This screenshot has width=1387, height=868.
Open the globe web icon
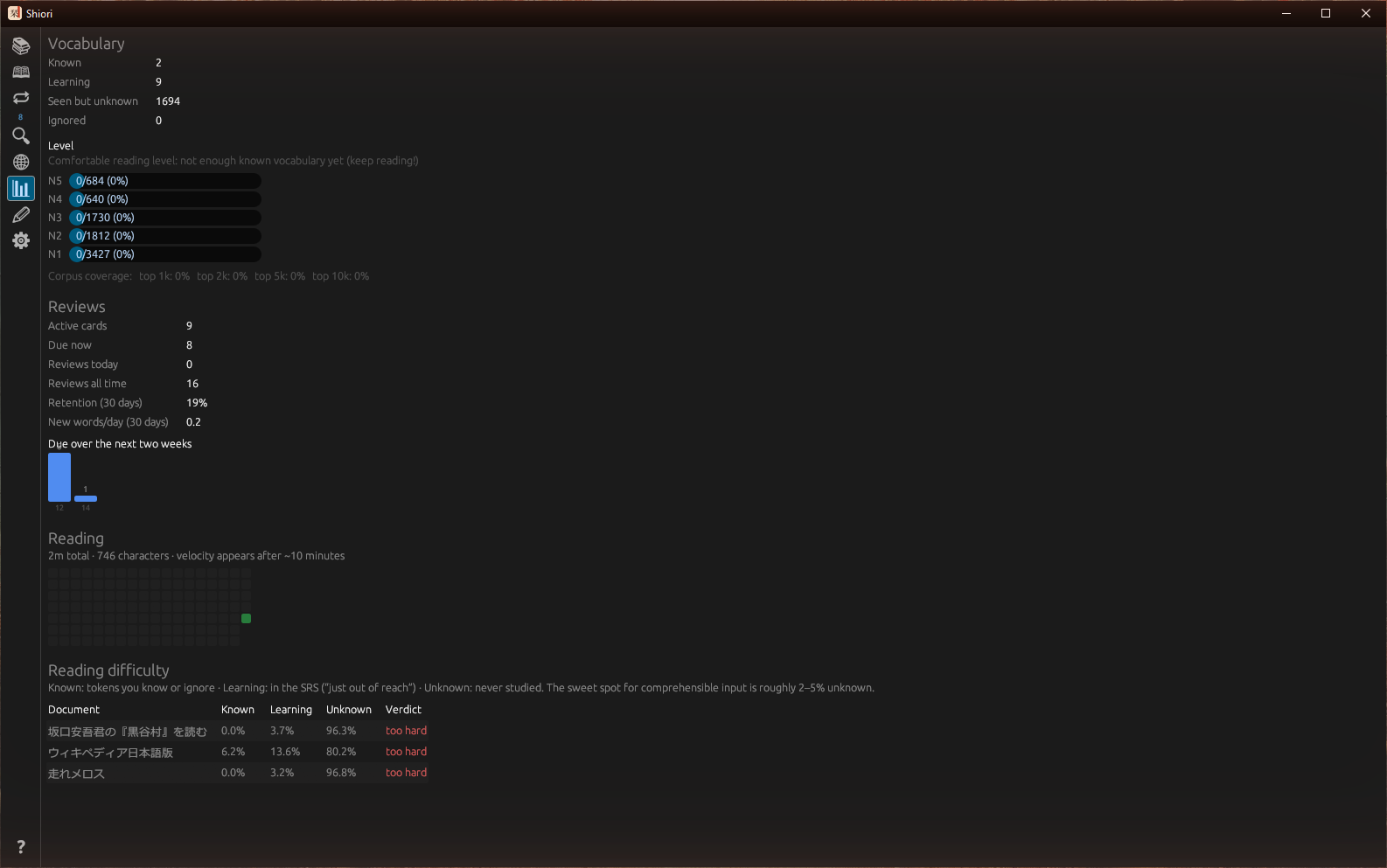point(21,162)
